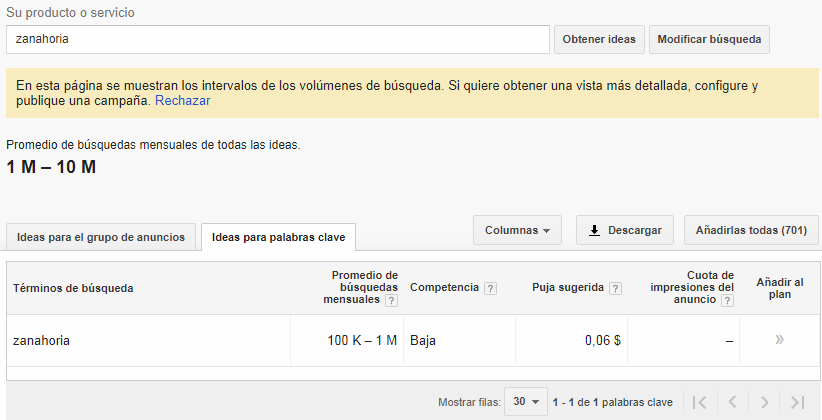Click the Añadir al plan column header
The image size is (822, 420).
click(x=780, y=288)
